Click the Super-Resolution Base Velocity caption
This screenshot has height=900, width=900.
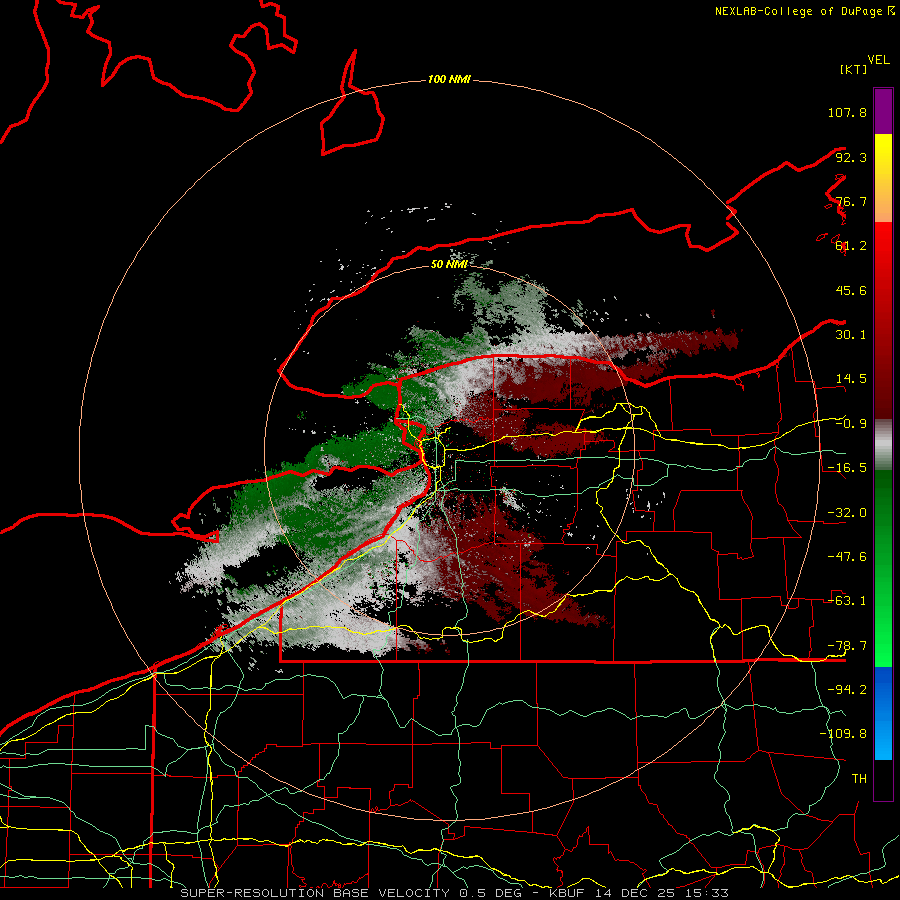[x=454, y=893]
